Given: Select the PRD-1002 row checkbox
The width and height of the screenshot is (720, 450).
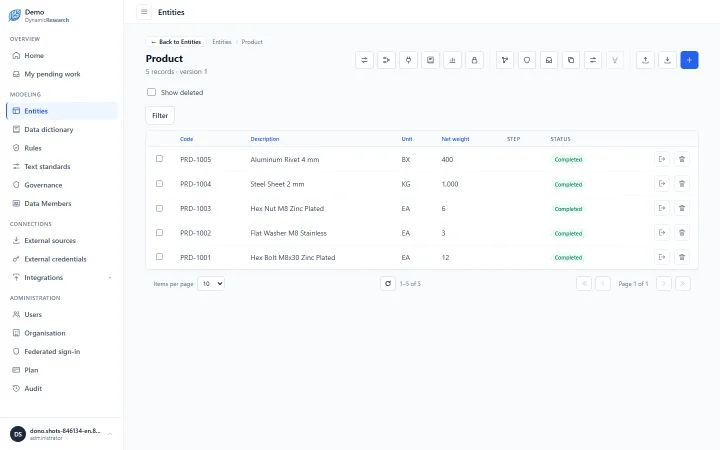Looking at the screenshot, I should point(159,232).
